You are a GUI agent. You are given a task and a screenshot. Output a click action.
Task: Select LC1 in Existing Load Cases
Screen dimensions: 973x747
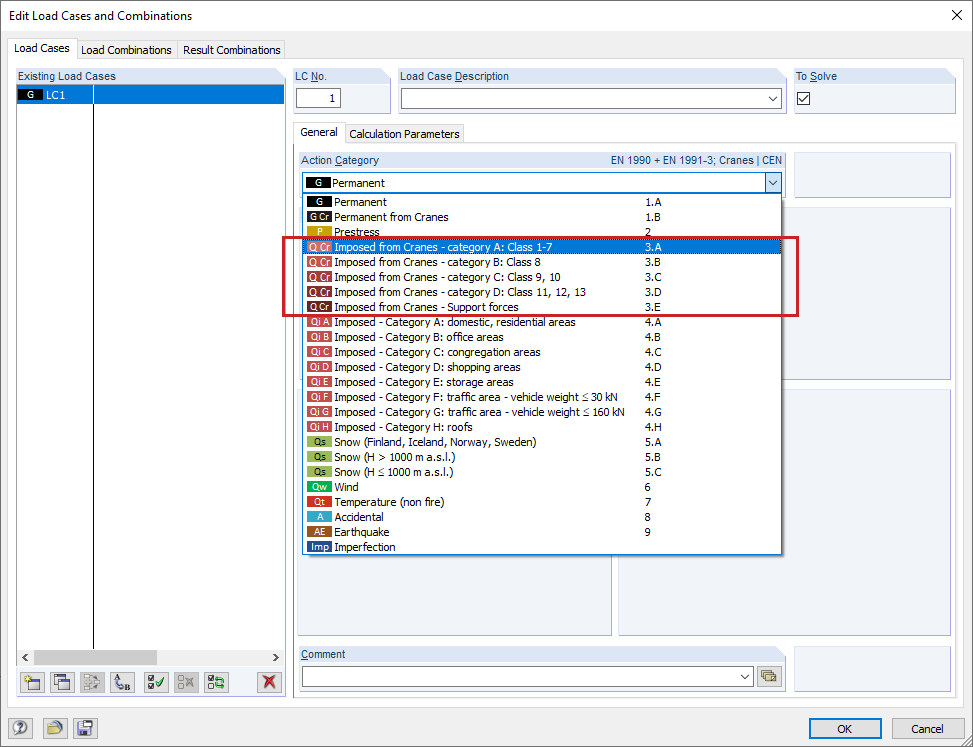click(150, 95)
